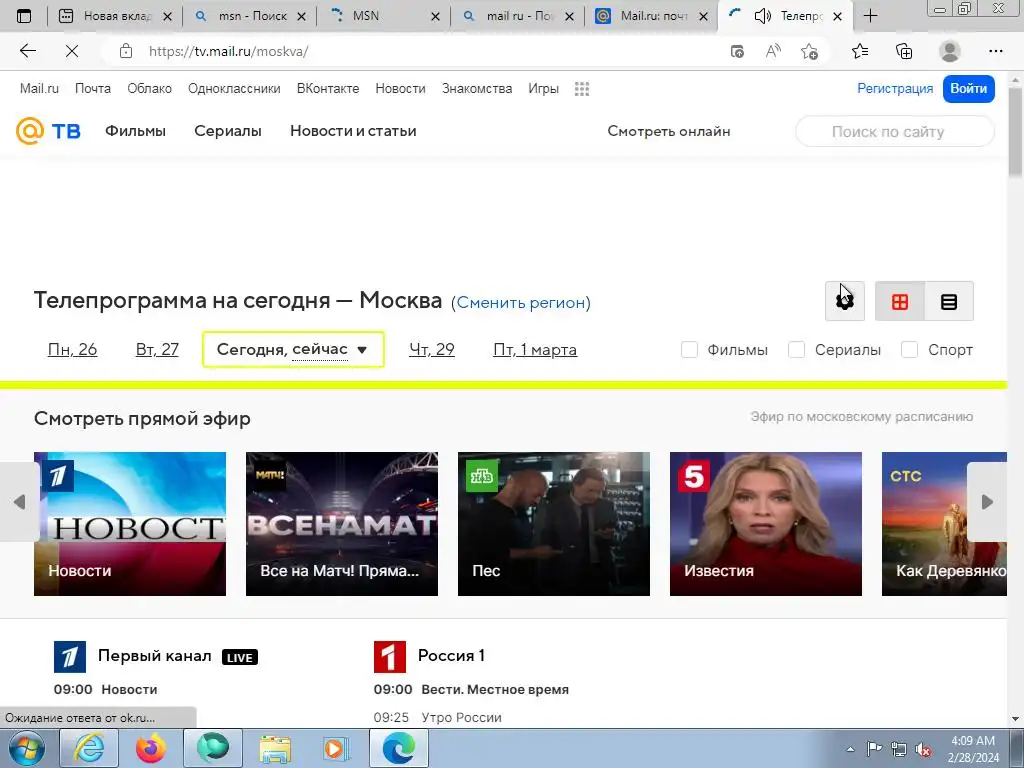Launch Firefox from the taskbar
The image size is (1024, 768).
(151, 748)
